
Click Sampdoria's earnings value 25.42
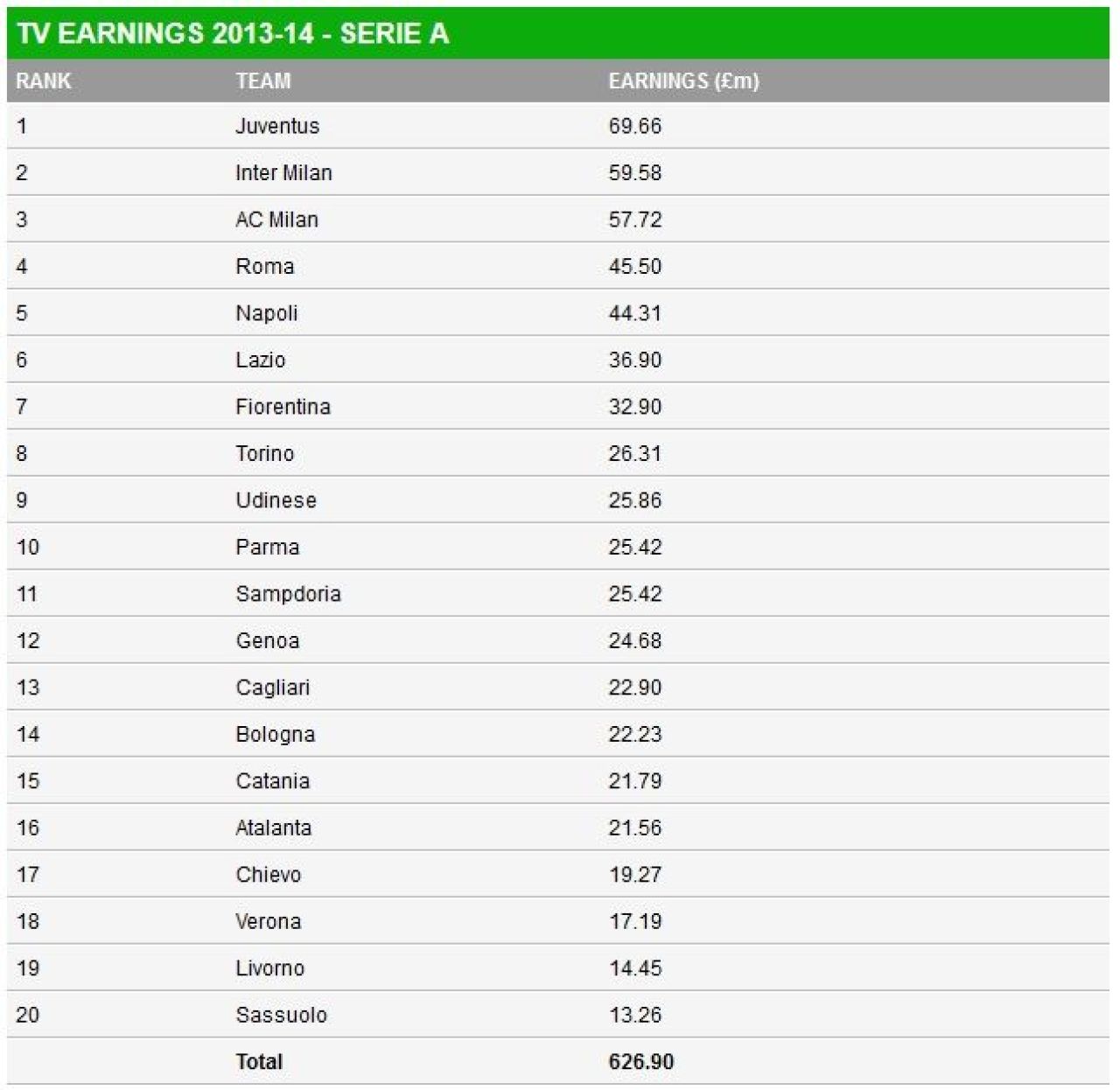click(635, 594)
